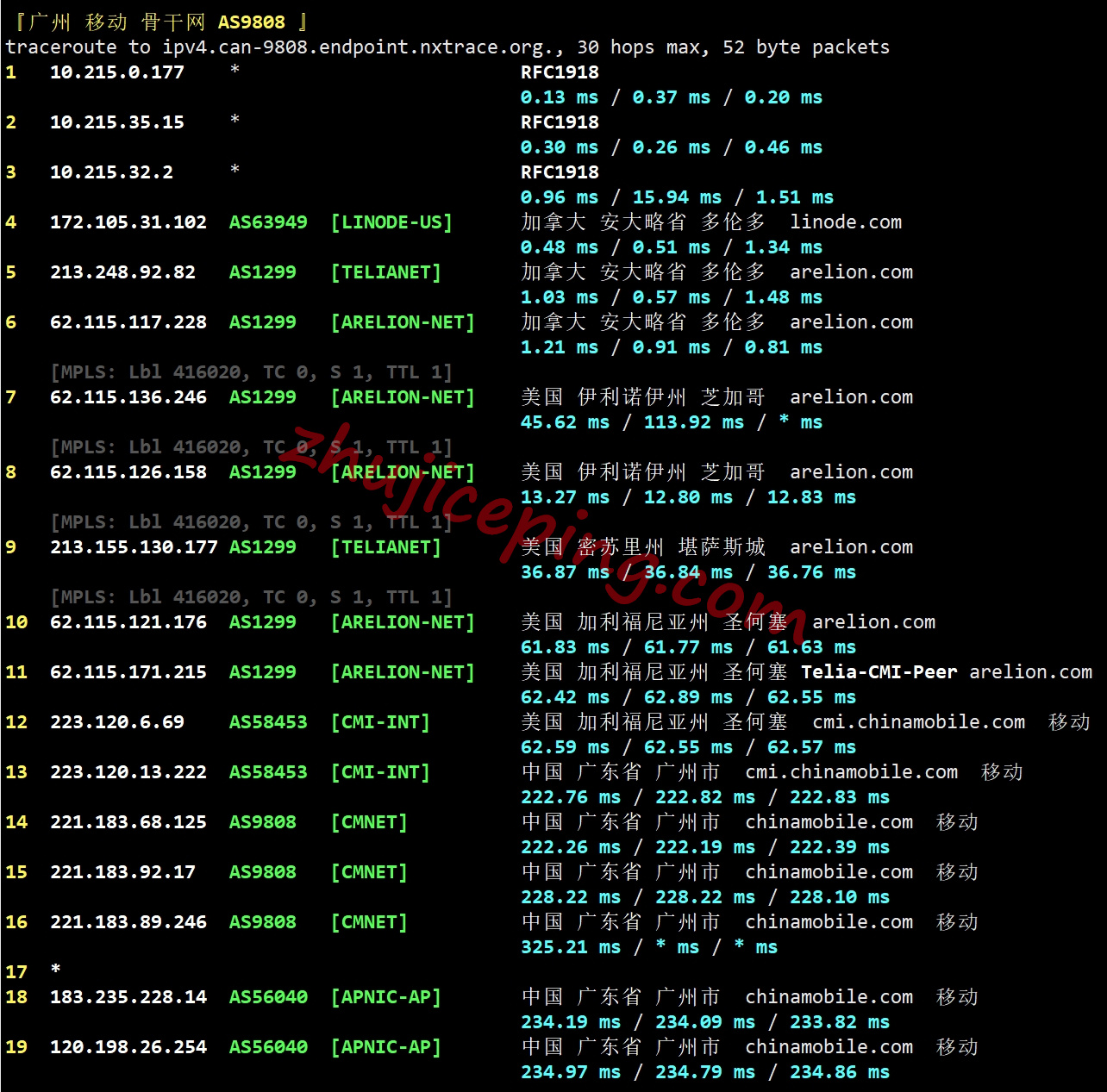This screenshot has height=1092, width=1107.
Task: Click IP 62.115.136.246 in hop 7
Action: click(x=128, y=397)
